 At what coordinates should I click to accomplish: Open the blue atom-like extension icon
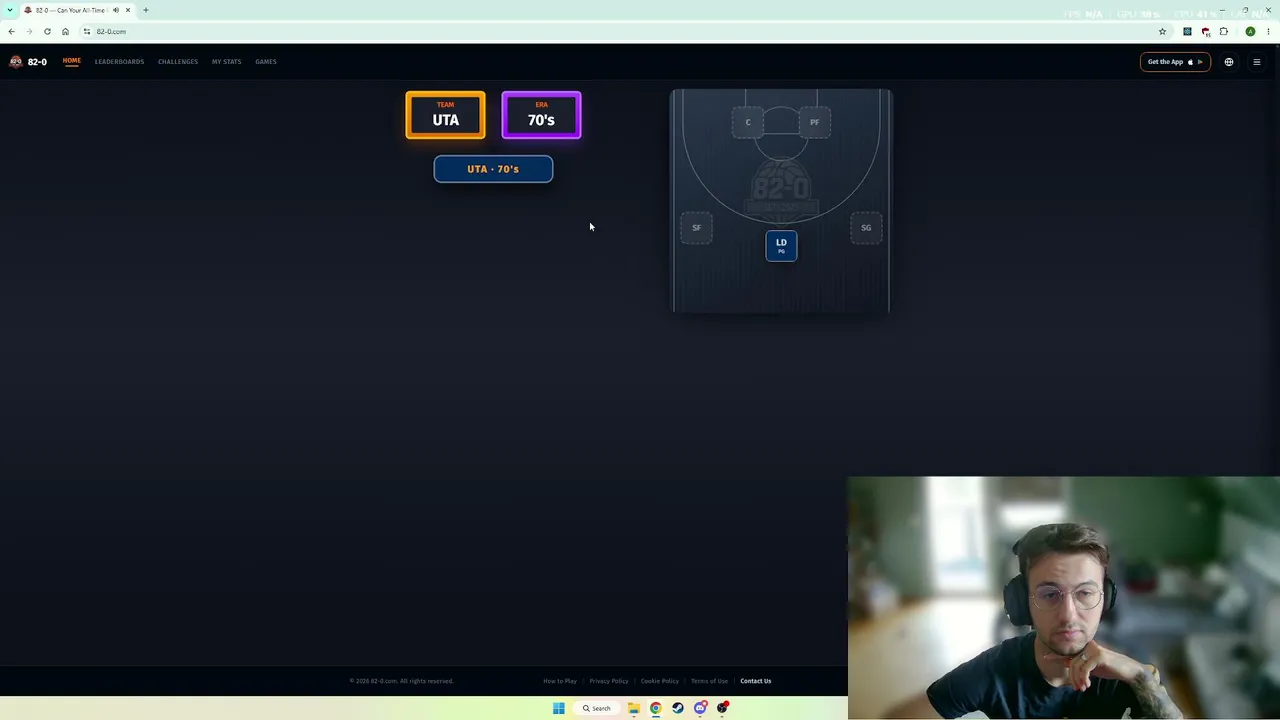coord(1187,31)
